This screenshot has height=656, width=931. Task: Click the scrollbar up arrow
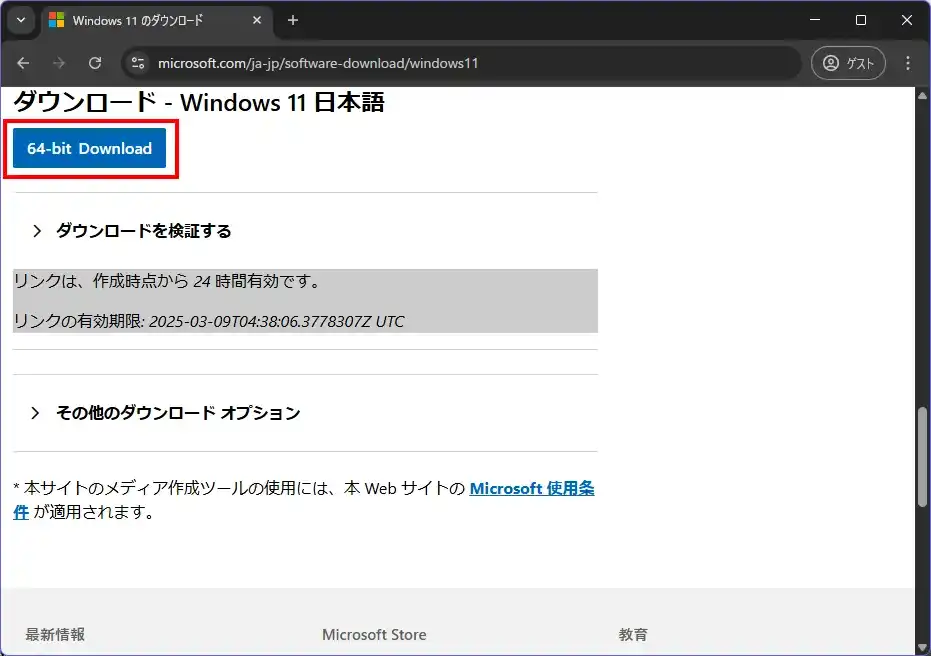[922, 94]
